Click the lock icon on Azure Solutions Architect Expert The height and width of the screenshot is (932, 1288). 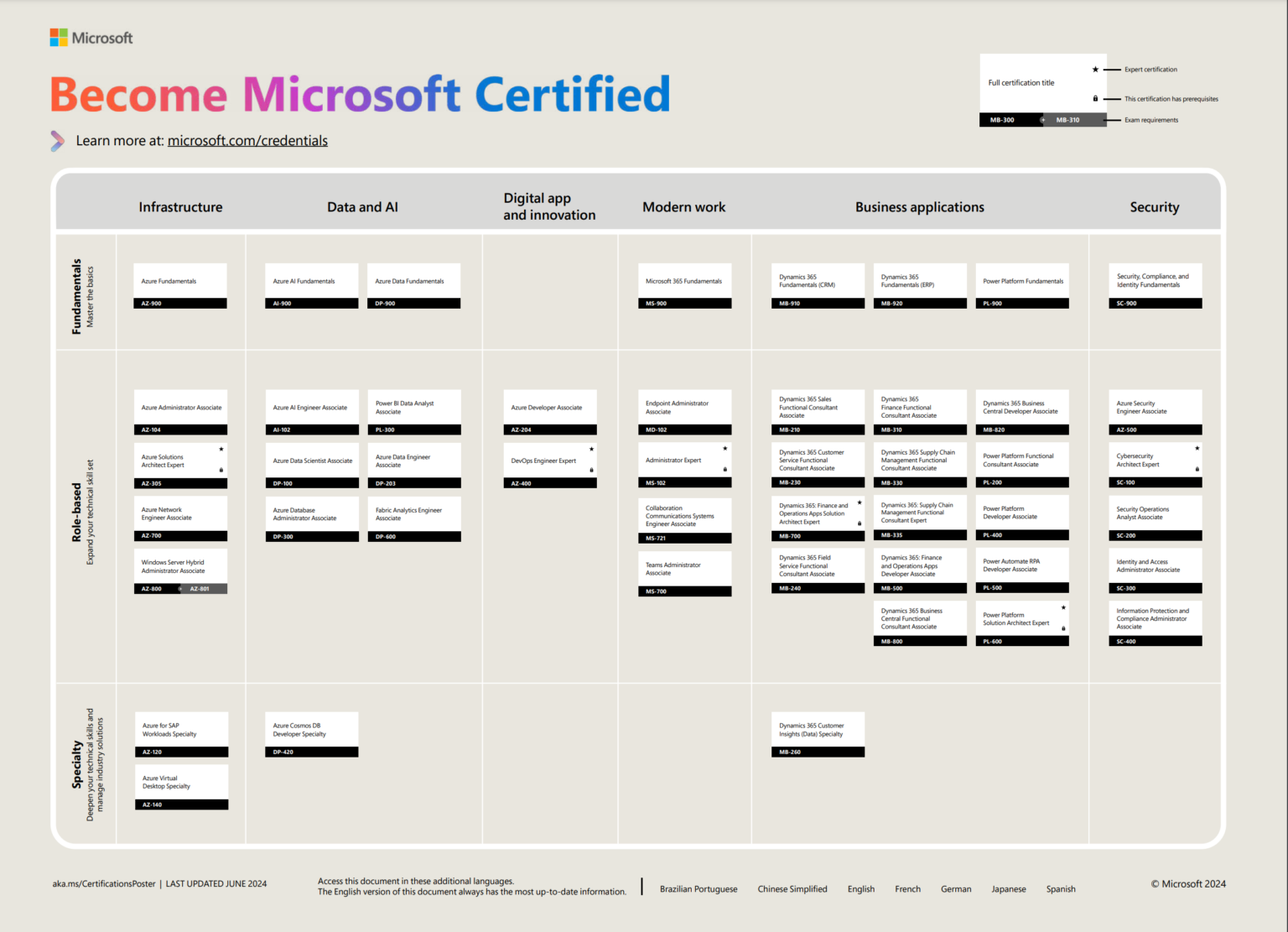point(221,469)
